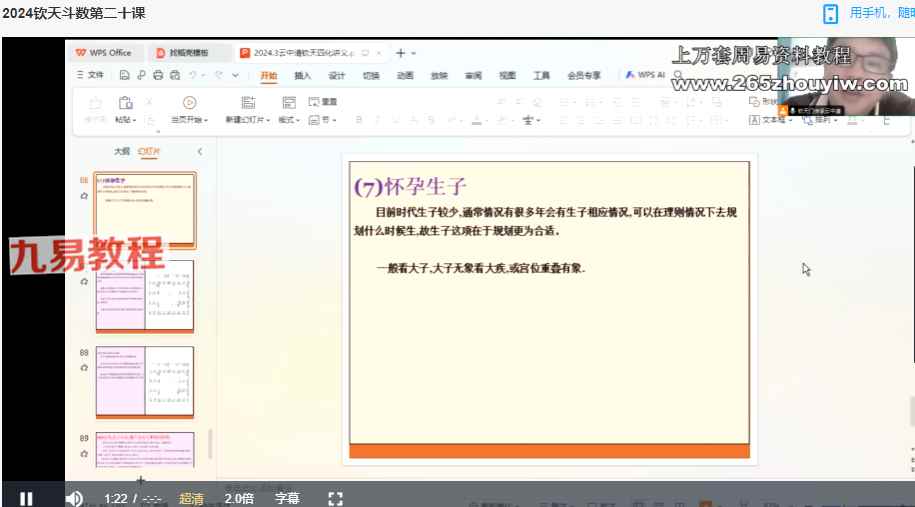
Task: Collapse the slide thumbnail panel arrow
Action: pyautogui.click(x=199, y=151)
